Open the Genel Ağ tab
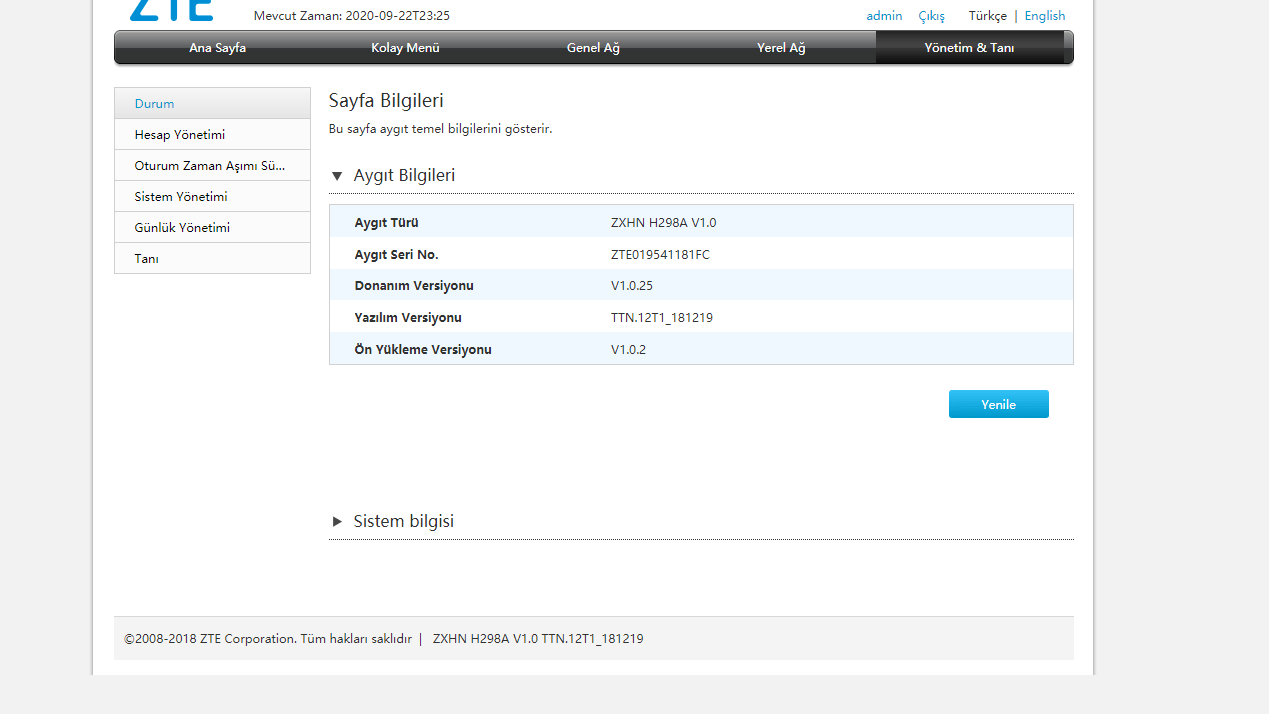The width and height of the screenshot is (1269, 714). 593,47
